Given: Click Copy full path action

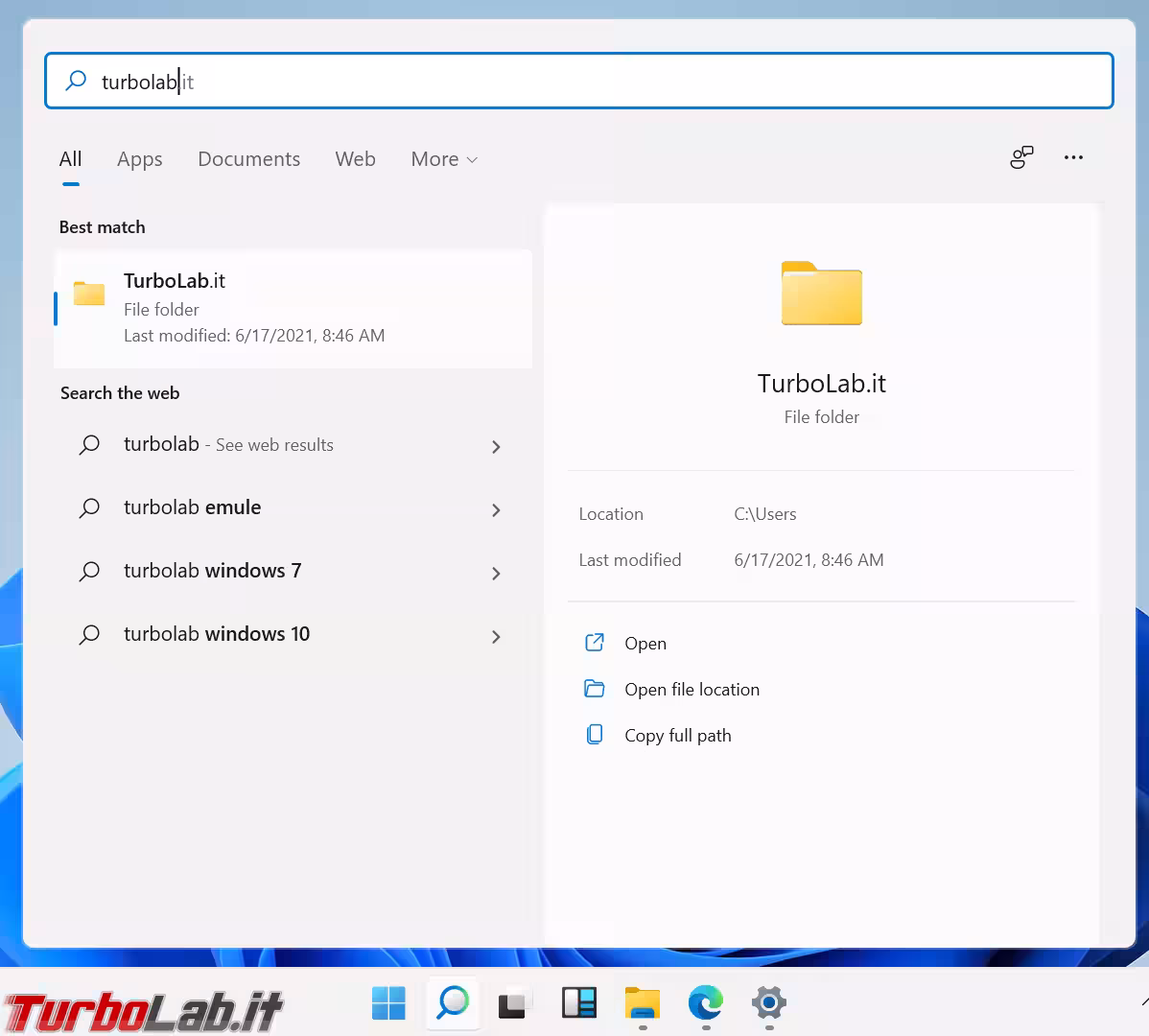Looking at the screenshot, I should pyautogui.click(x=677, y=736).
